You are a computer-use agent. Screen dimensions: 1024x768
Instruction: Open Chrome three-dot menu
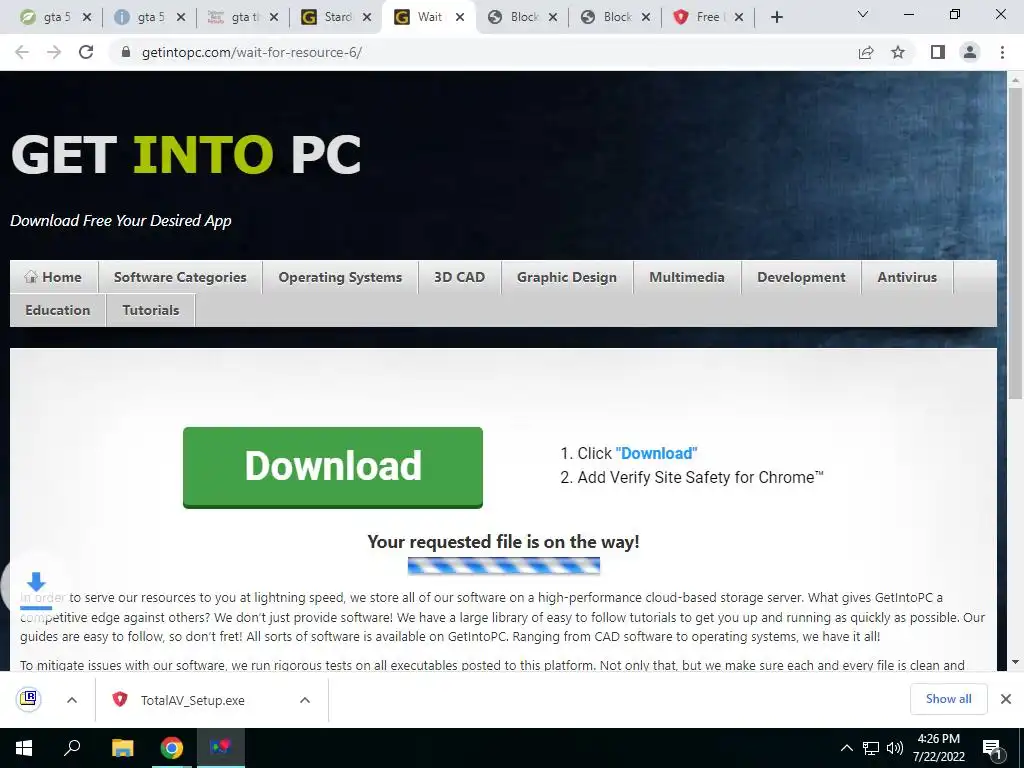(x=1002, y=52)
